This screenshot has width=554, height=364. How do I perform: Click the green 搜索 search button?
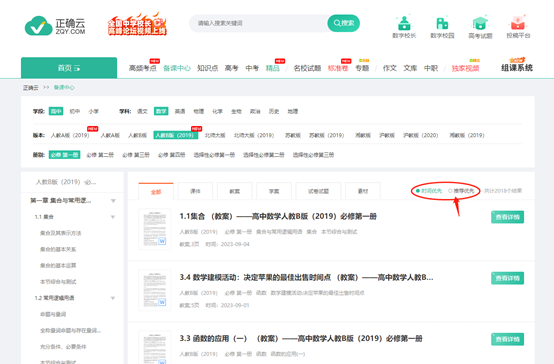click(343, 23)
